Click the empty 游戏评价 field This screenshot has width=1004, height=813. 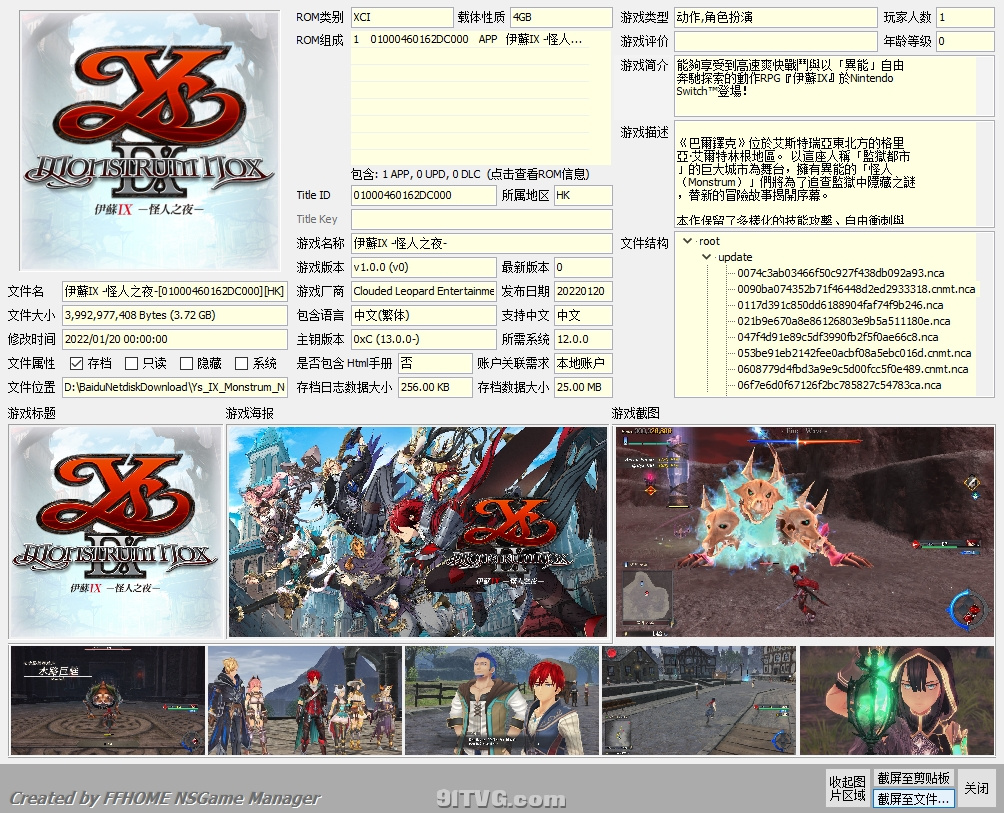click(775, 41)
